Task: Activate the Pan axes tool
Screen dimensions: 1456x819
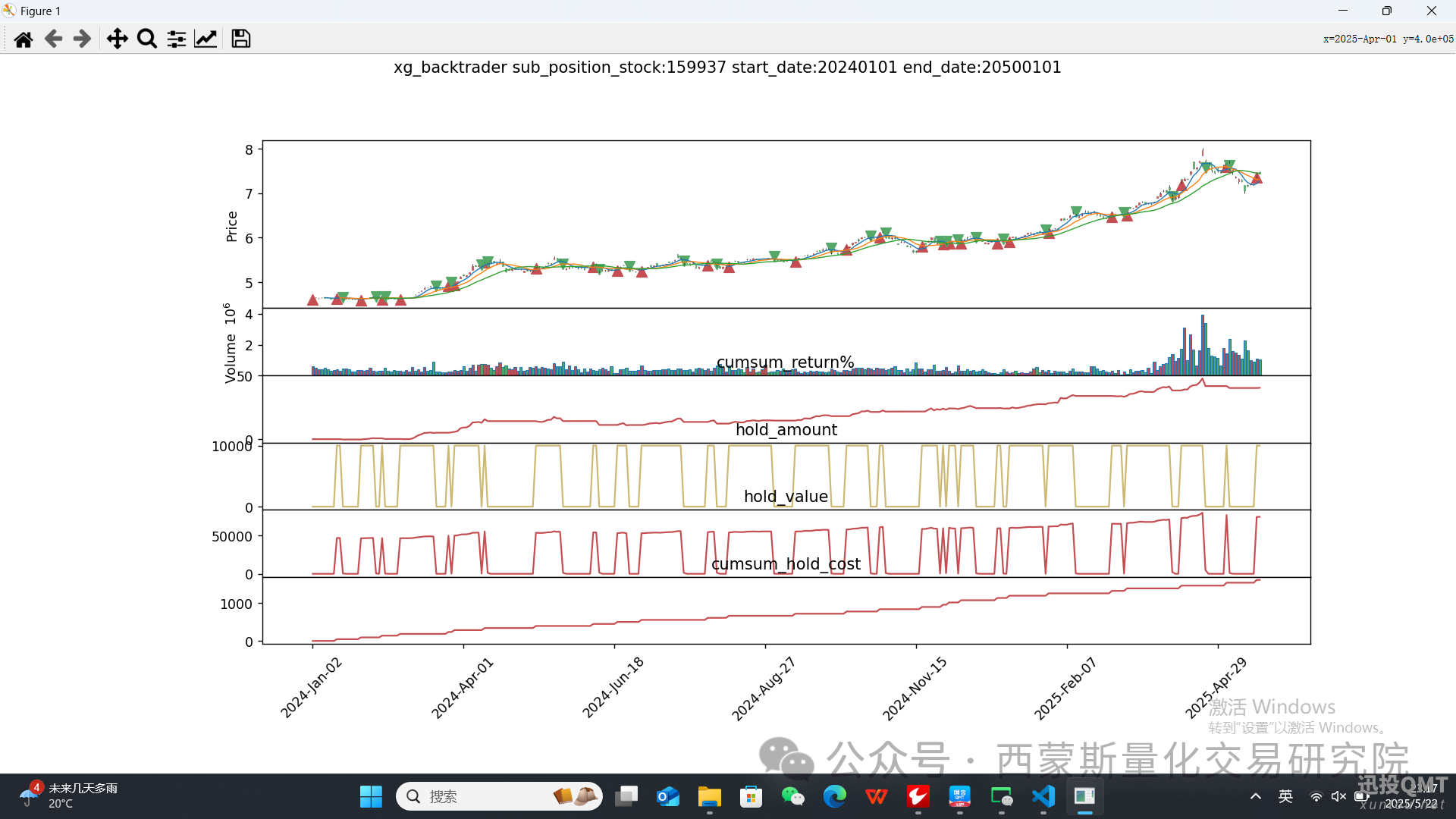Action: point(117,39)
